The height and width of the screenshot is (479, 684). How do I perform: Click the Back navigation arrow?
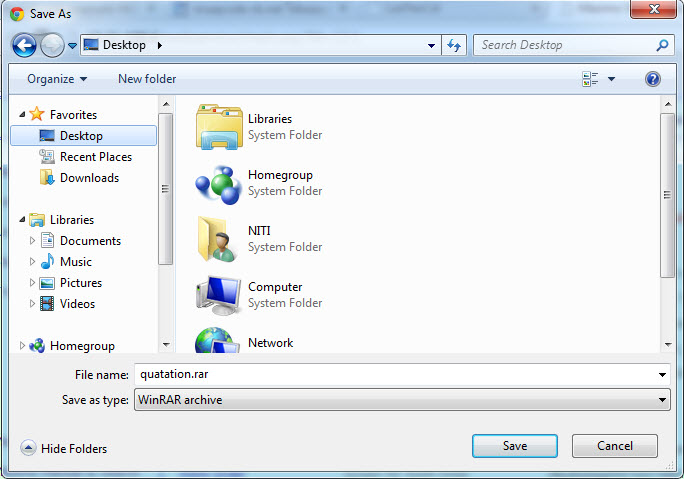[24, 45]
